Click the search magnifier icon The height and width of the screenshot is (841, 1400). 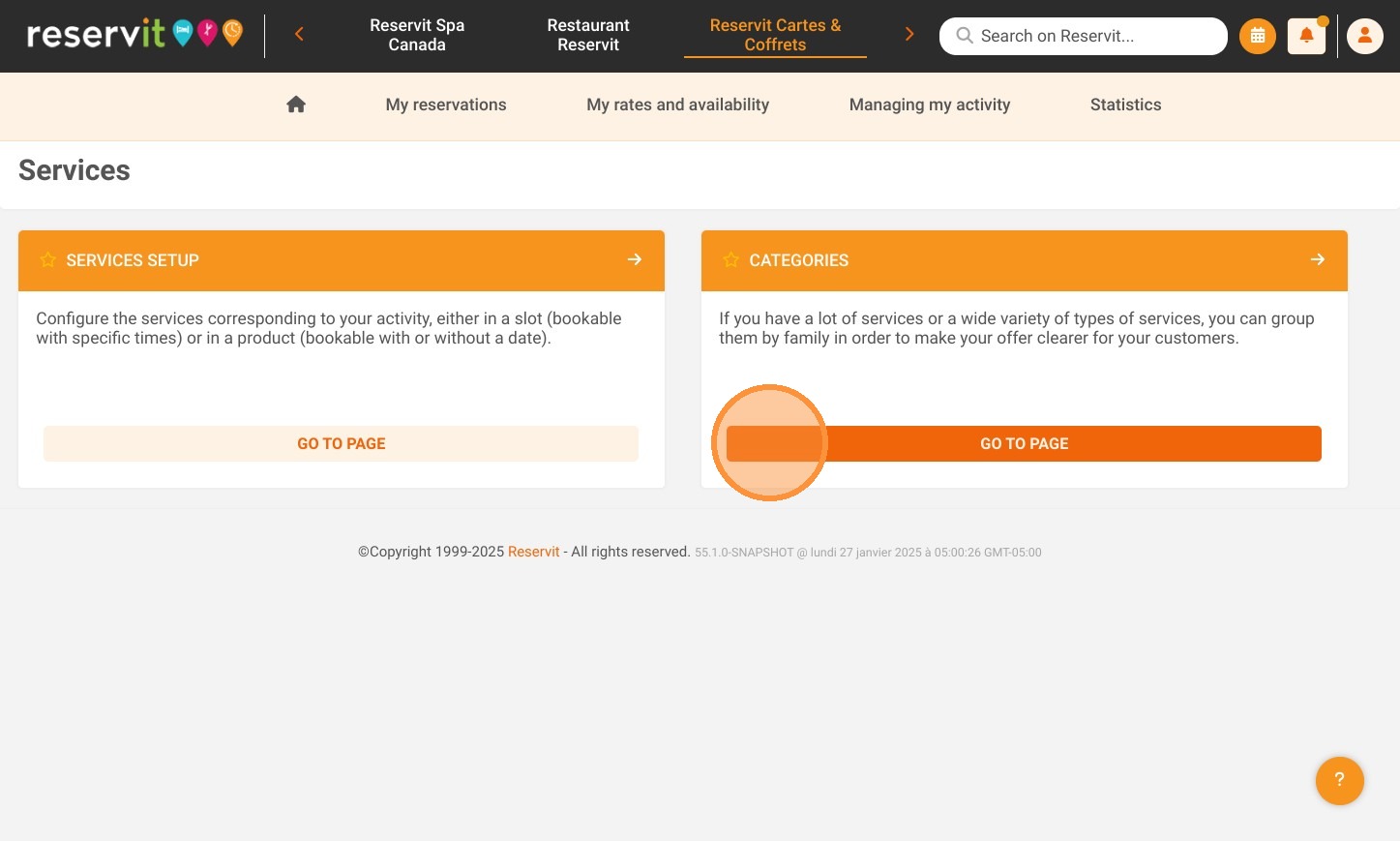point(965,36)
